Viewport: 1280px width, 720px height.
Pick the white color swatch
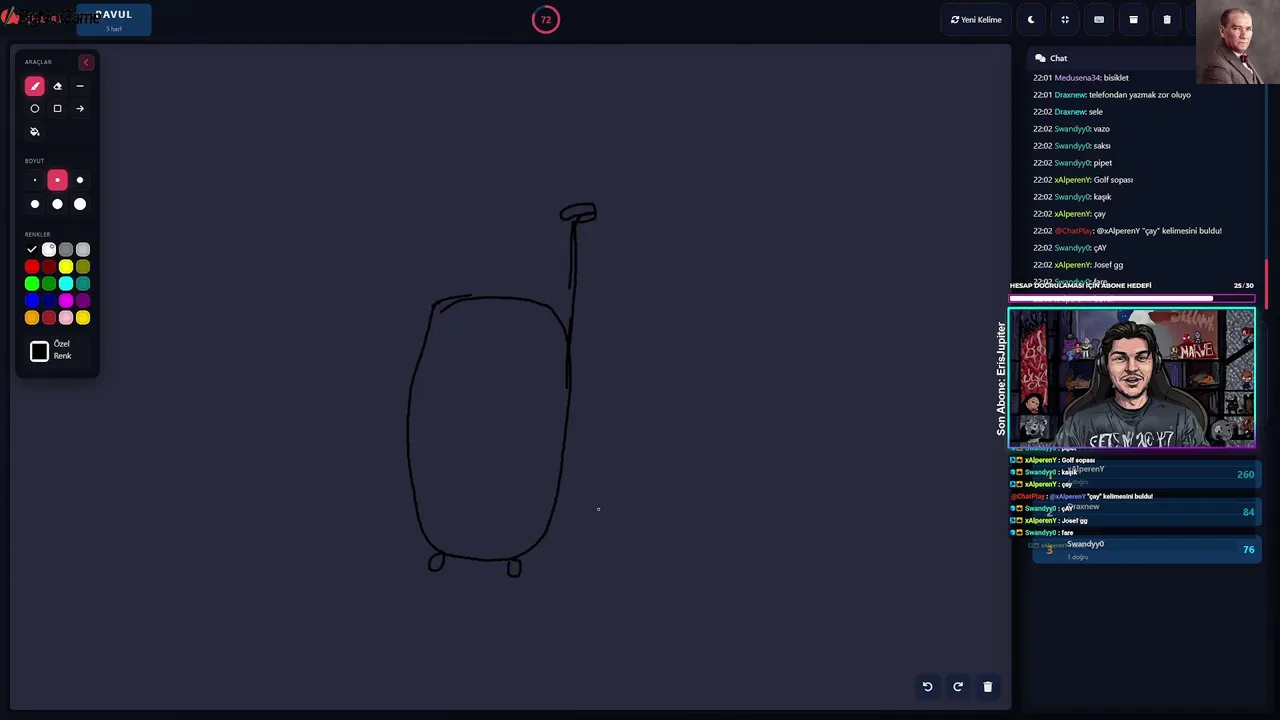point(49,249)
